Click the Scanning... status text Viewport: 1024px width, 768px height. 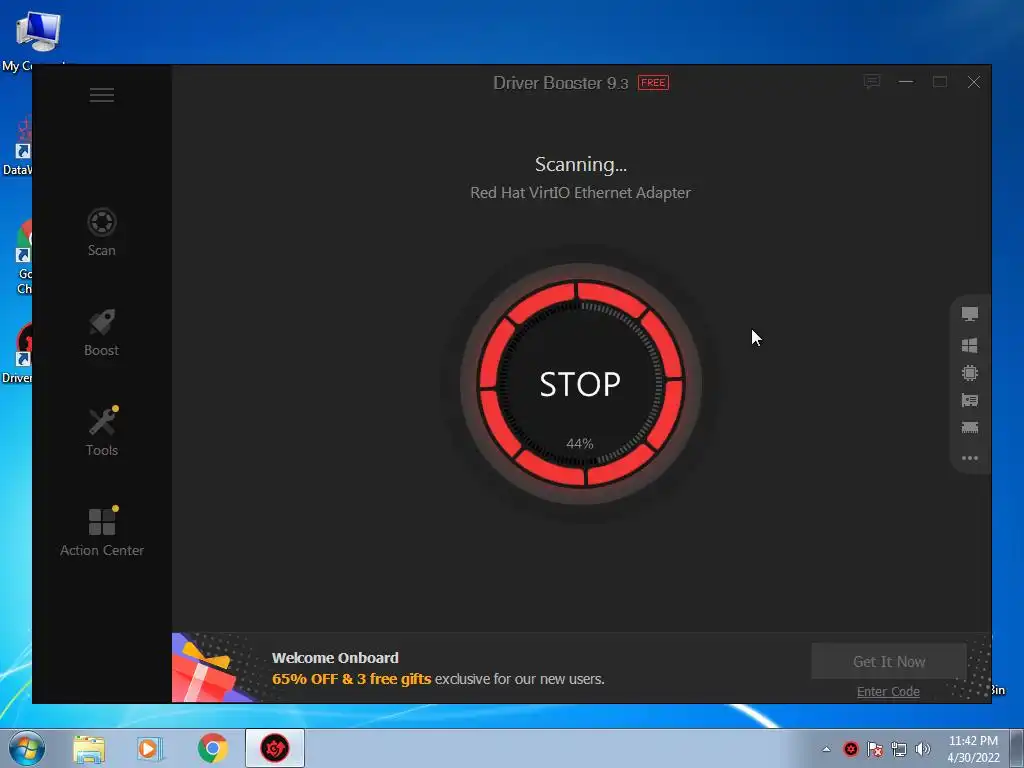pyautogui.click(x=581, y=165)
